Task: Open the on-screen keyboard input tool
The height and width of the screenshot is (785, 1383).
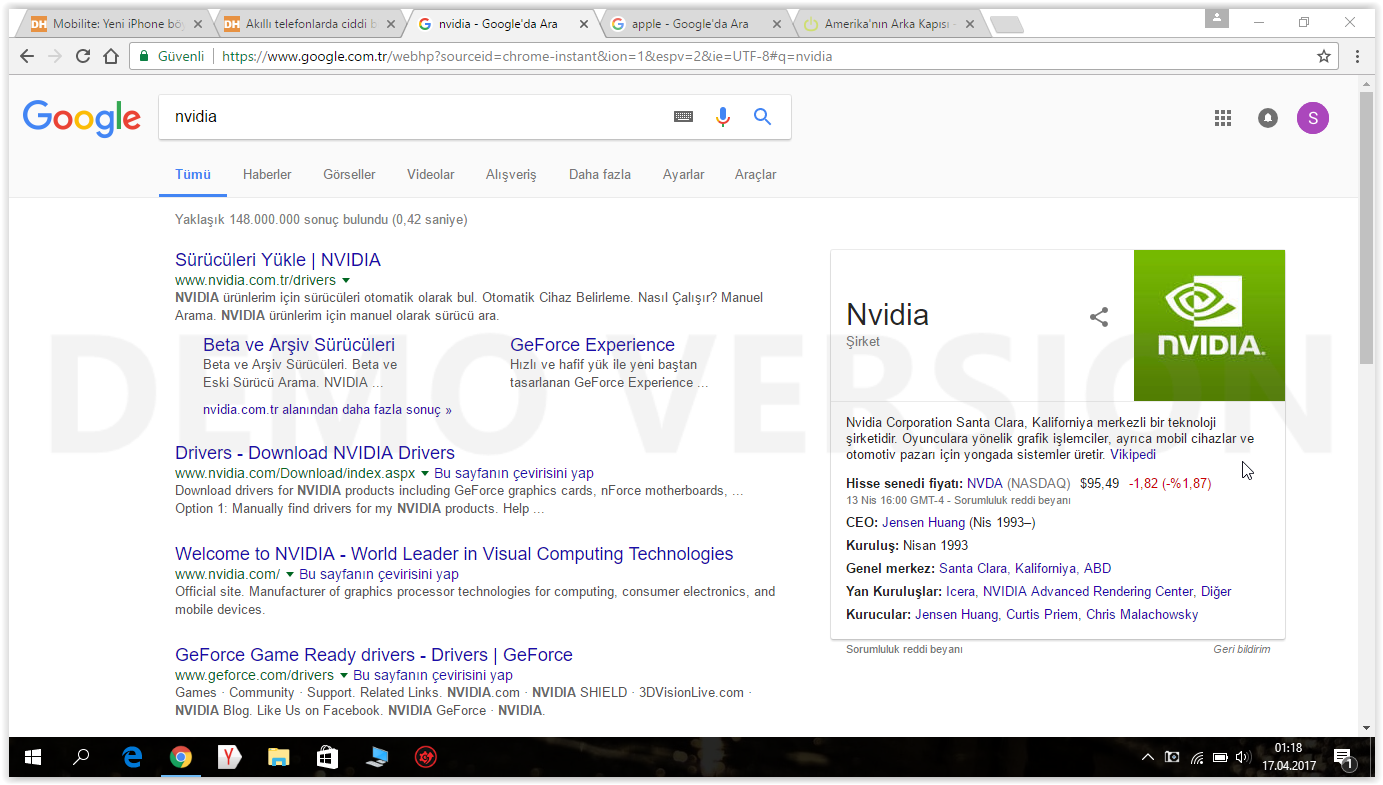Action: pyautogui.click(x=683, y=117)
